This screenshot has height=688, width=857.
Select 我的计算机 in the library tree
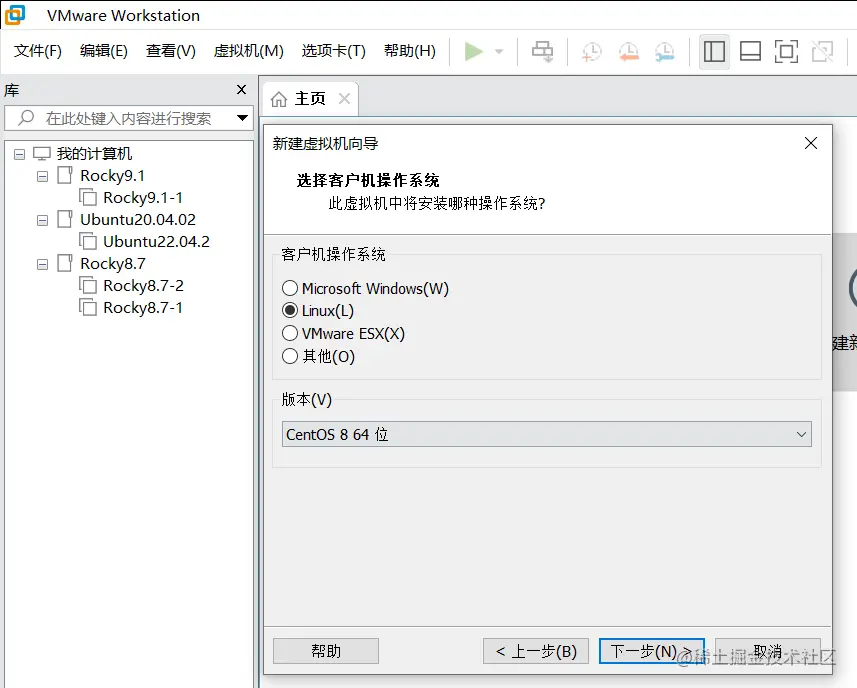(x=94, y=154)
